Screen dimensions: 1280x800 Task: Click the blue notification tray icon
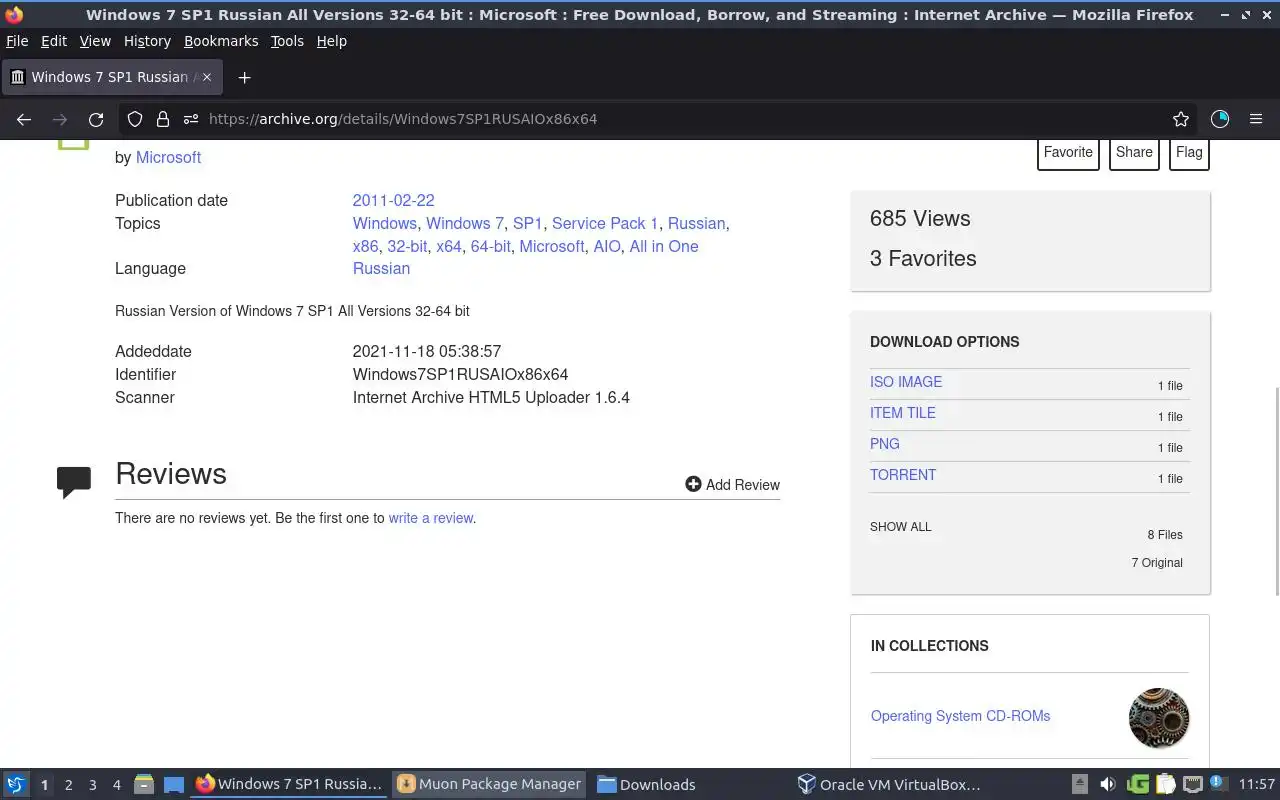[1218, 783]
